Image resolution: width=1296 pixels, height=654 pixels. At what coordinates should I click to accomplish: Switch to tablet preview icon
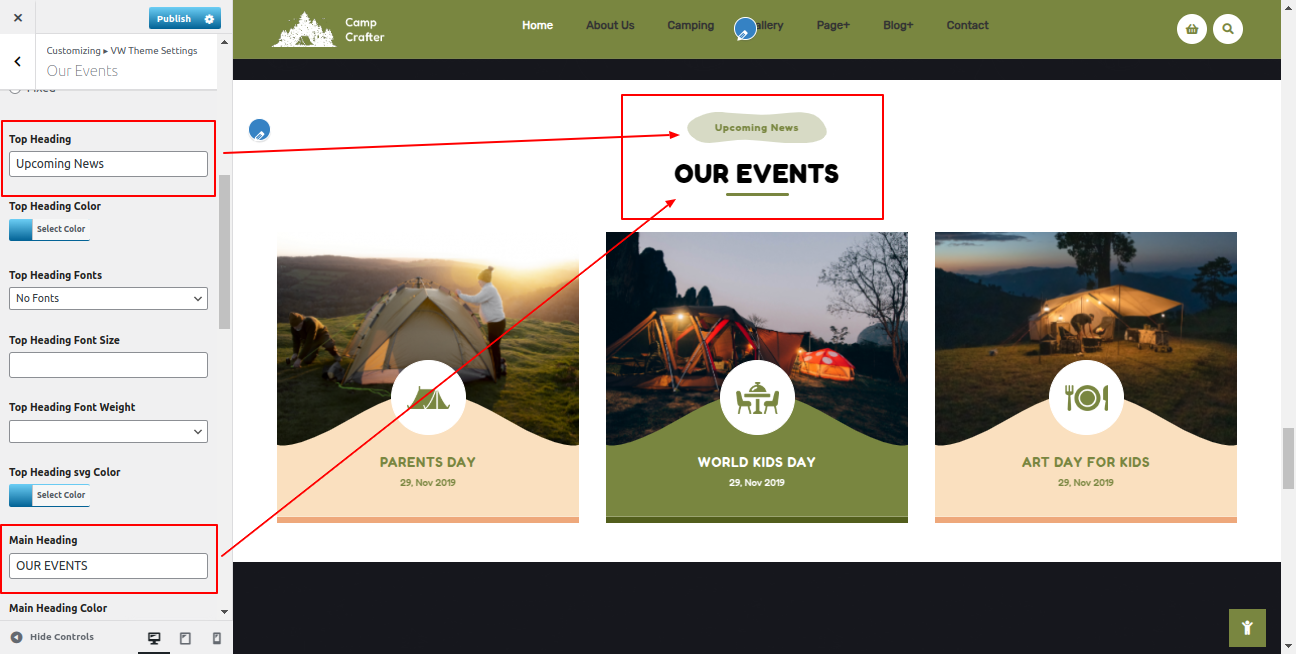[185, 638]
